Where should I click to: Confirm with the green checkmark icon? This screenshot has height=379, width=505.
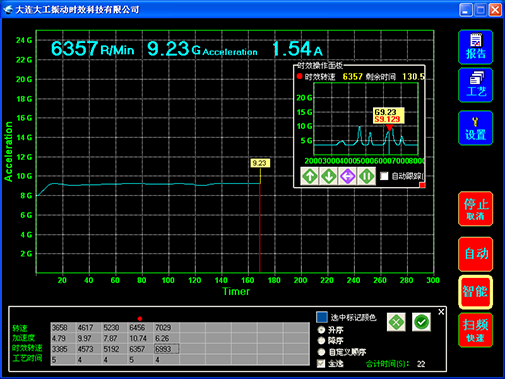tap(421, 322)
